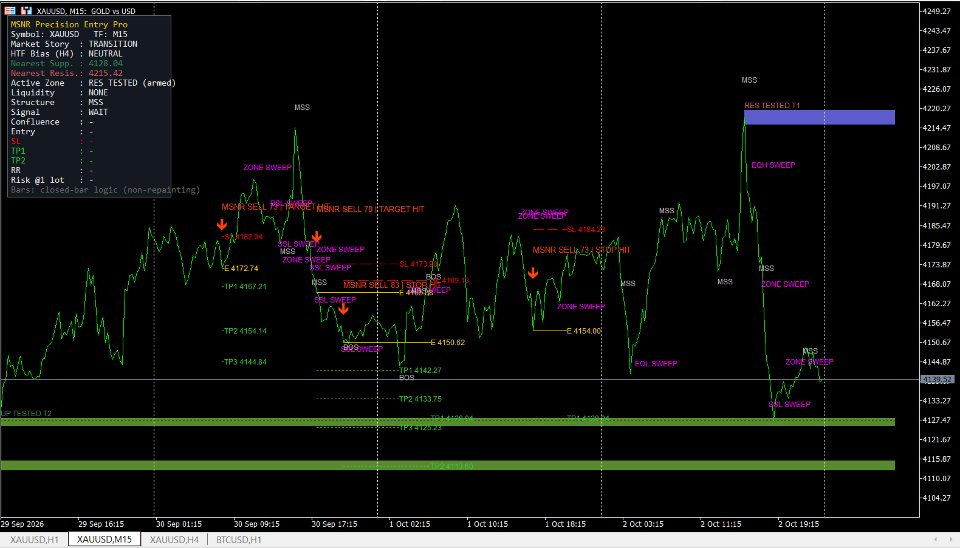
Task: Click the TP1 4167.21 label
Action: (244, 286)
